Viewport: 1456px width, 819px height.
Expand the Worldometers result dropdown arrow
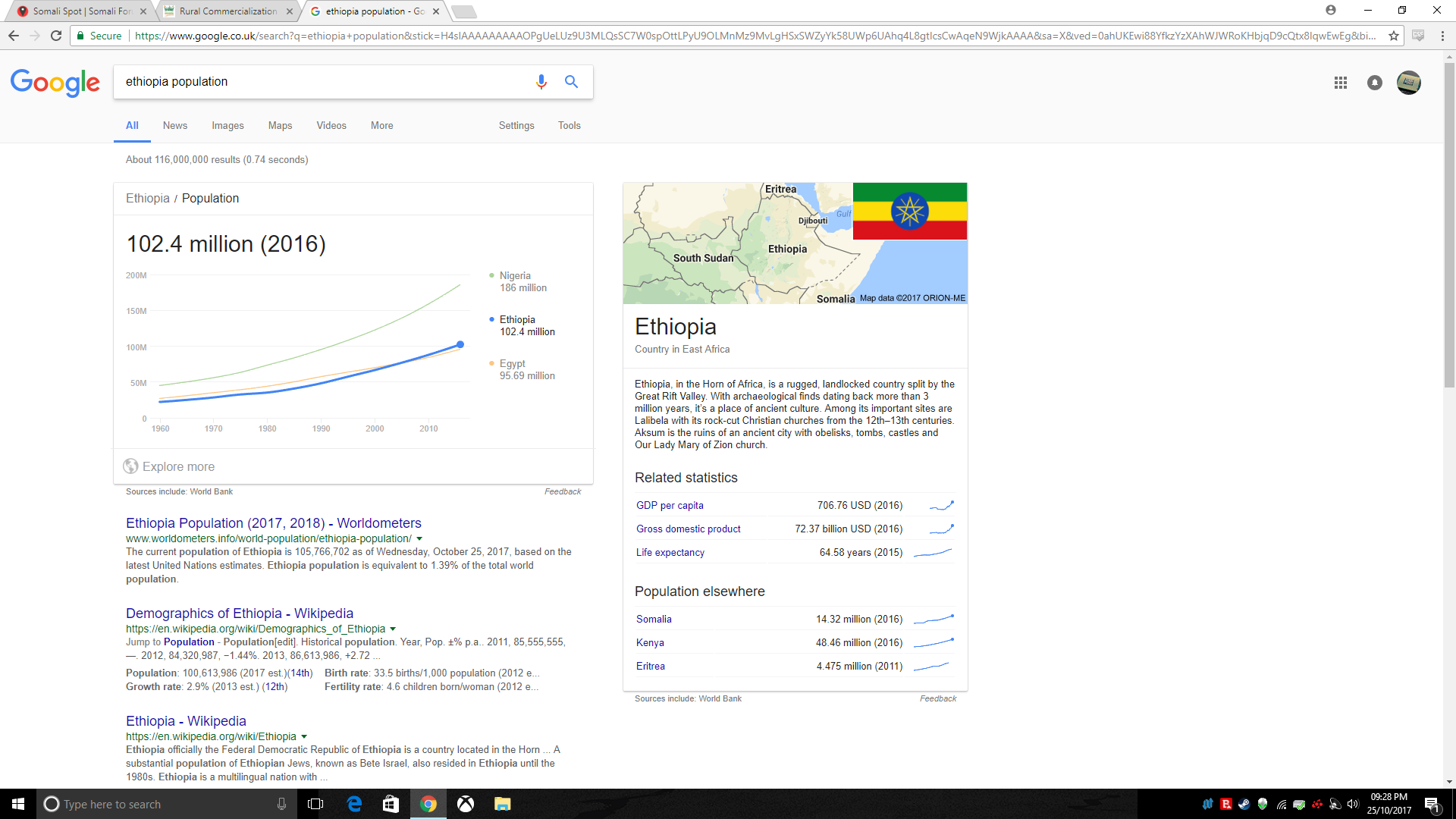pyautogui.click(x=419, y=539)
